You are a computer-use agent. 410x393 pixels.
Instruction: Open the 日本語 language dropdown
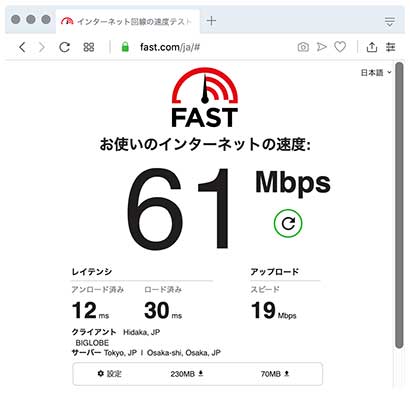[376, 72]
